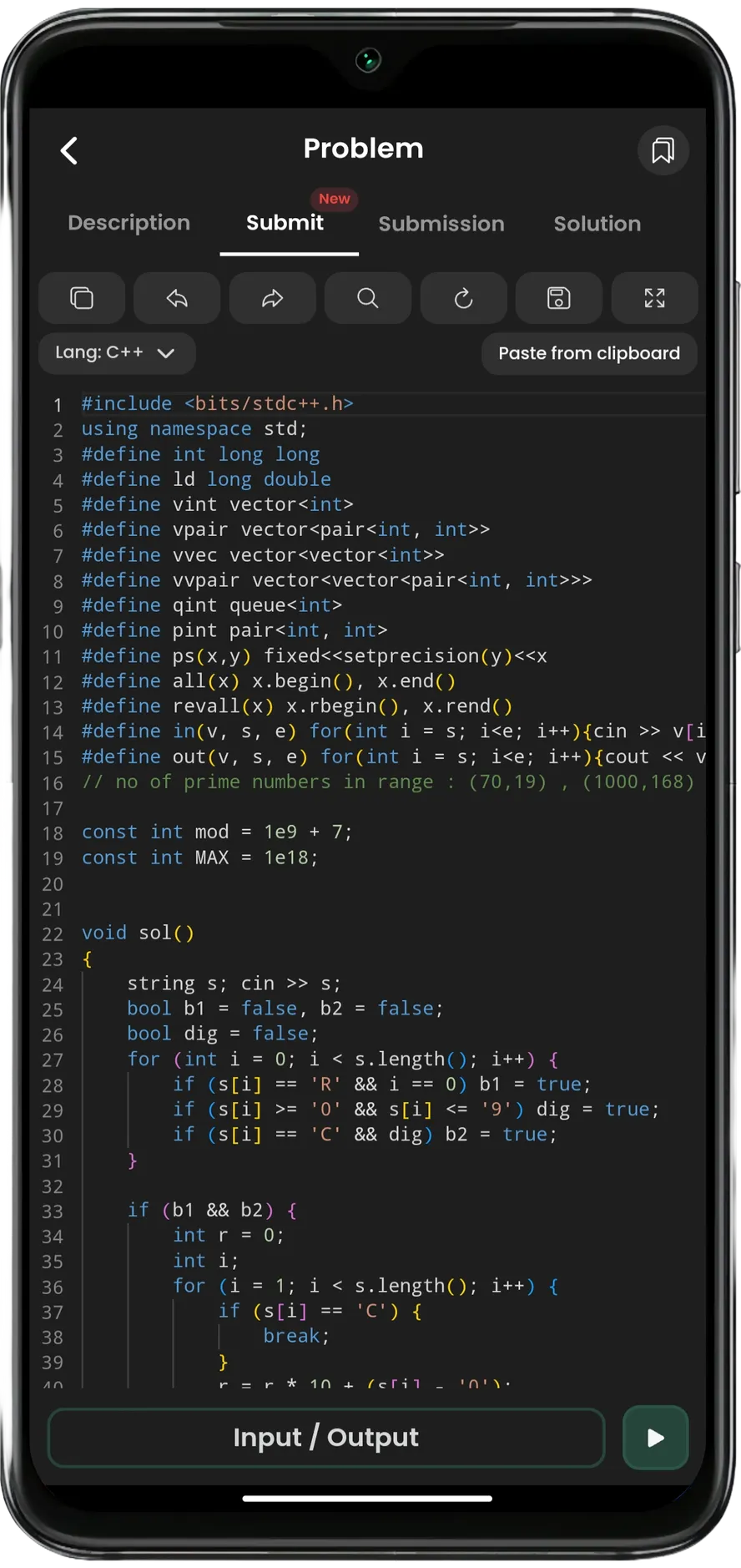Click the 'no of prime numbers' comment line
Screen dimensions: 741x1568
click(388, 782)
